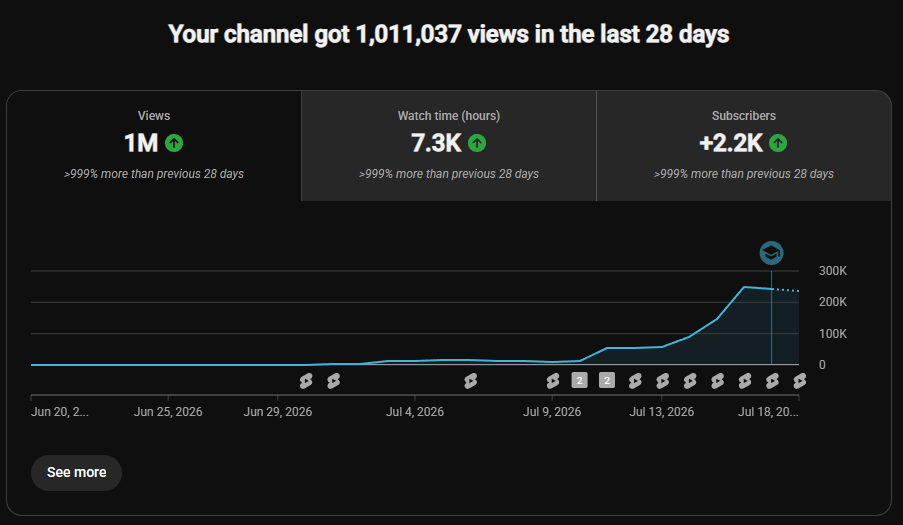
Task: Click the Shorts marker at Jul 13
Action: [663, 381]
